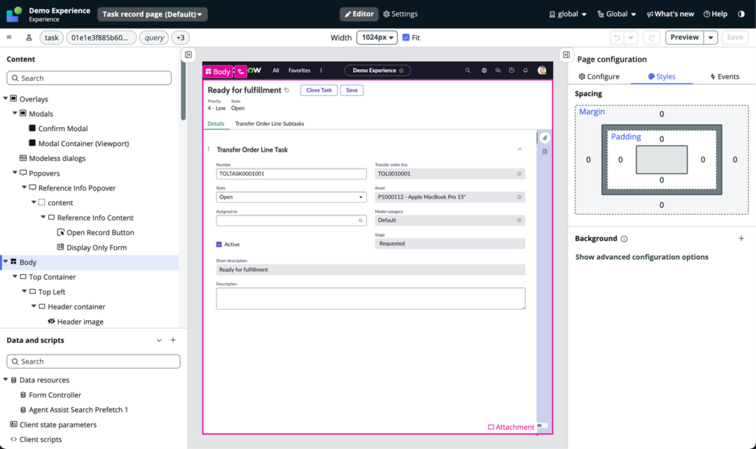Collapse the Overlays tree node
The width and height of the screenshot is (756, 449).
pos(5,98)
